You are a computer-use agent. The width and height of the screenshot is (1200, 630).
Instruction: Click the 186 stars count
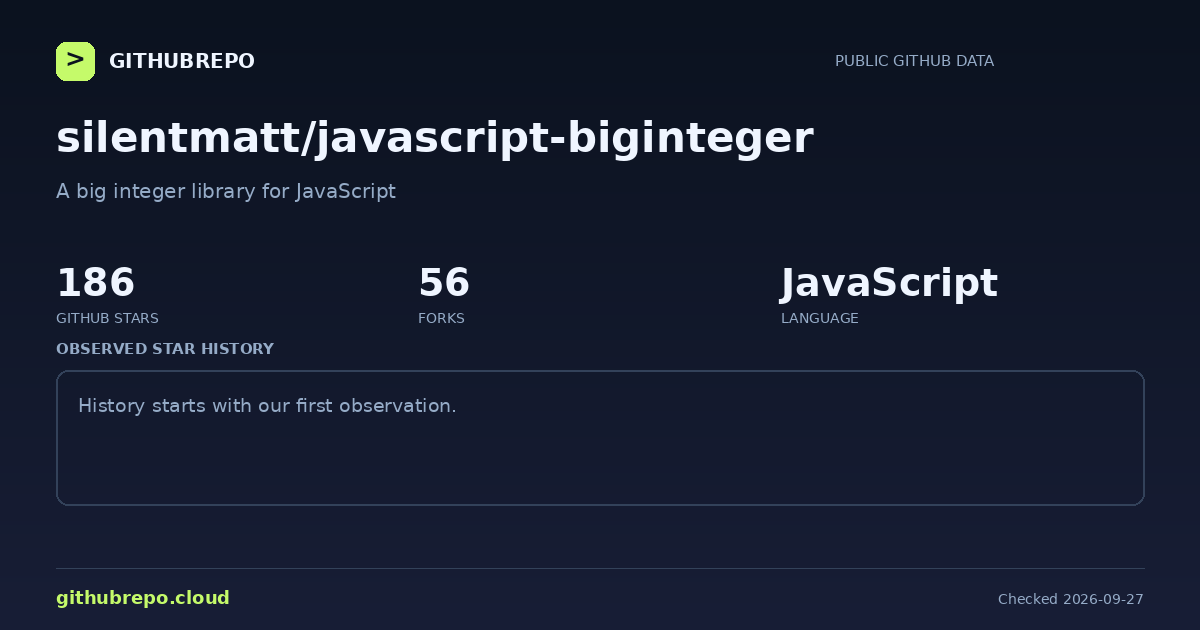[95, 283]
